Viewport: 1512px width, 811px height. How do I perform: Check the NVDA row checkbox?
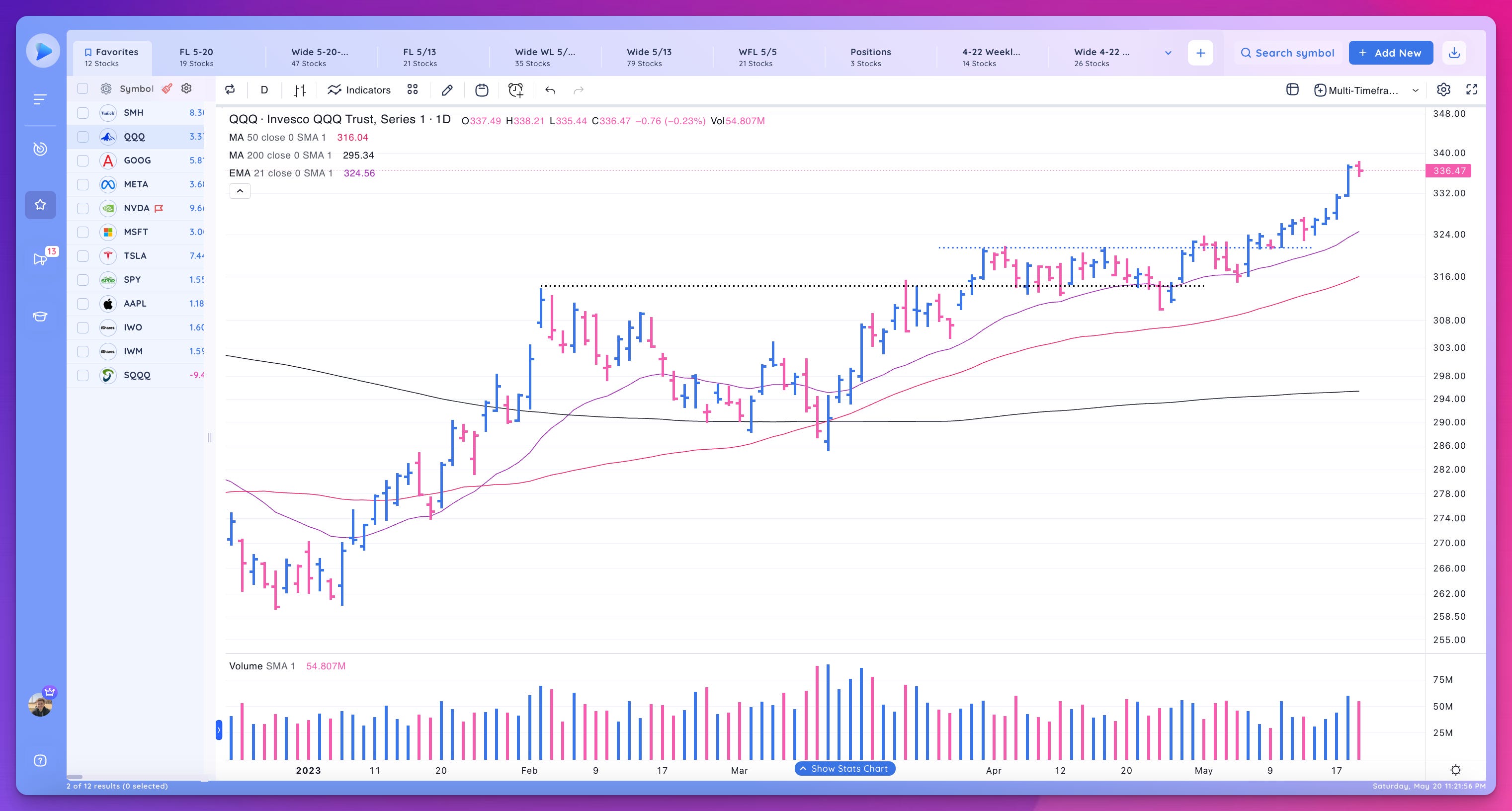click(x=83, y=208)
